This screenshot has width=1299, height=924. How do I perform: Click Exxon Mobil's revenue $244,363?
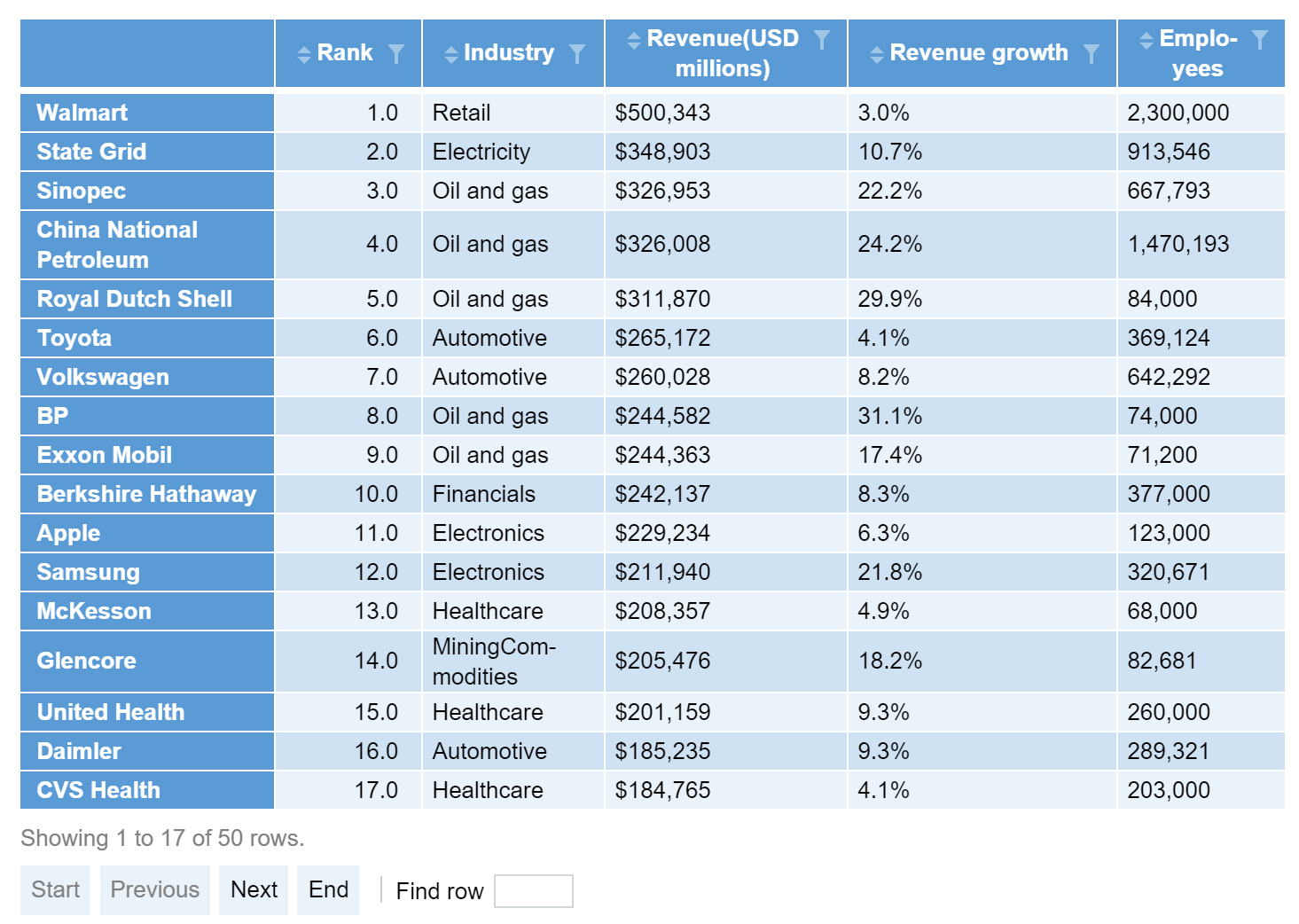click(725, 455)
